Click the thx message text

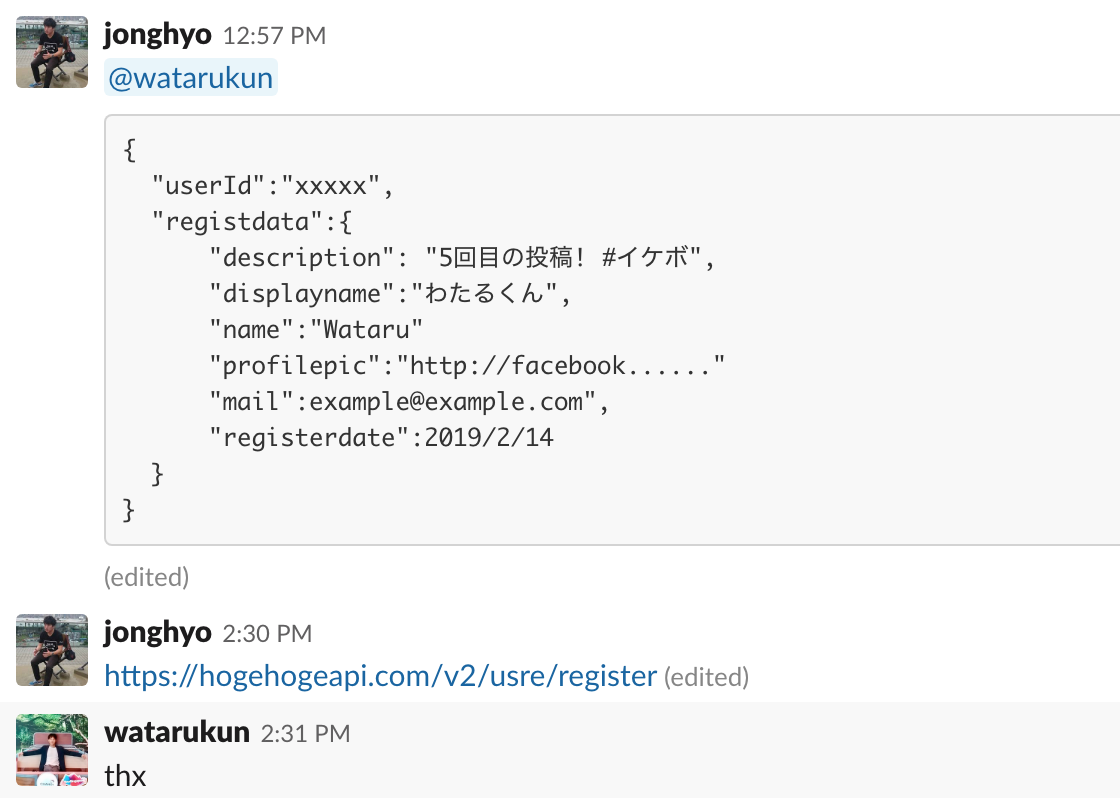(125, 775)
